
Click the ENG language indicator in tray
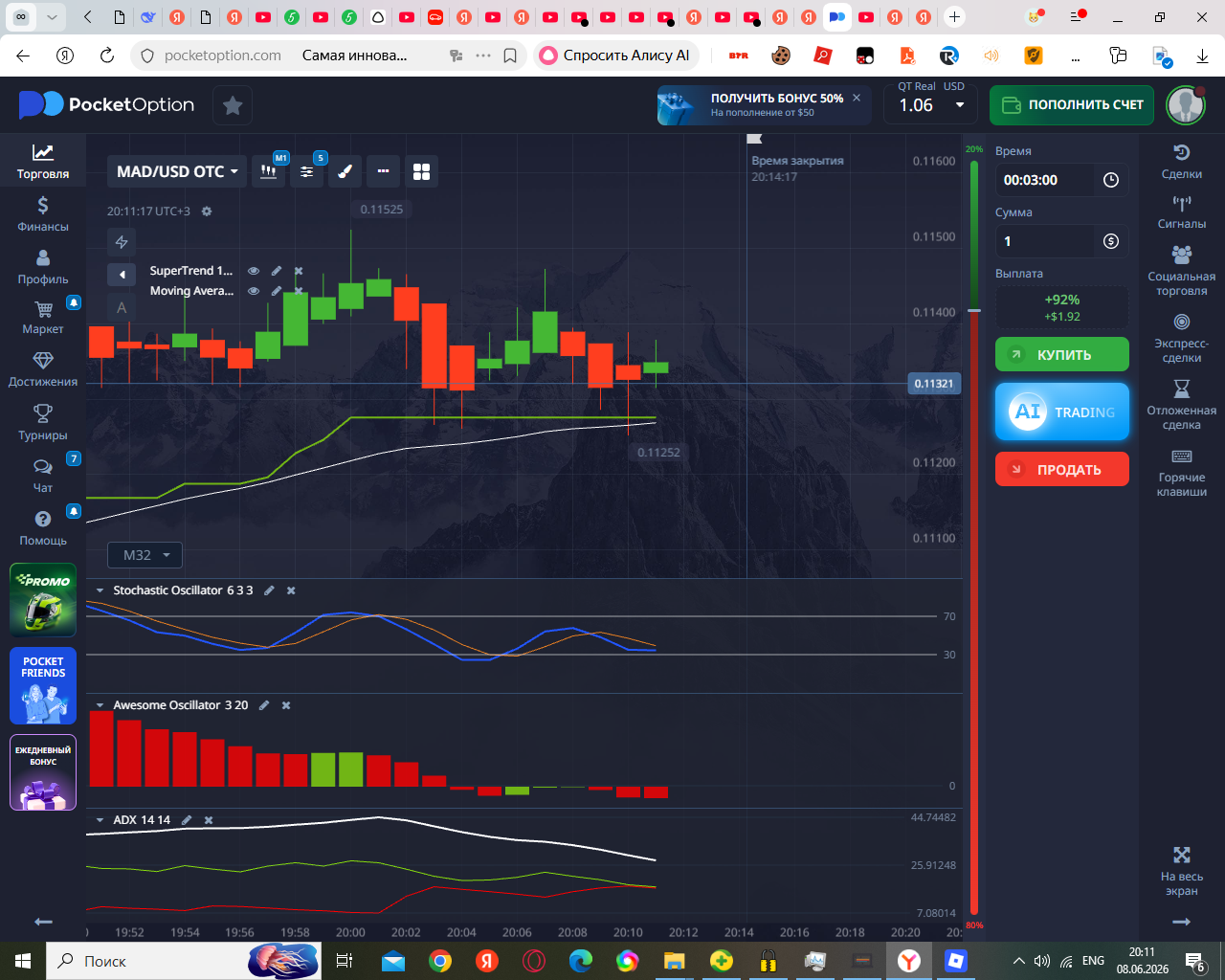click(x=1093, y=961)
